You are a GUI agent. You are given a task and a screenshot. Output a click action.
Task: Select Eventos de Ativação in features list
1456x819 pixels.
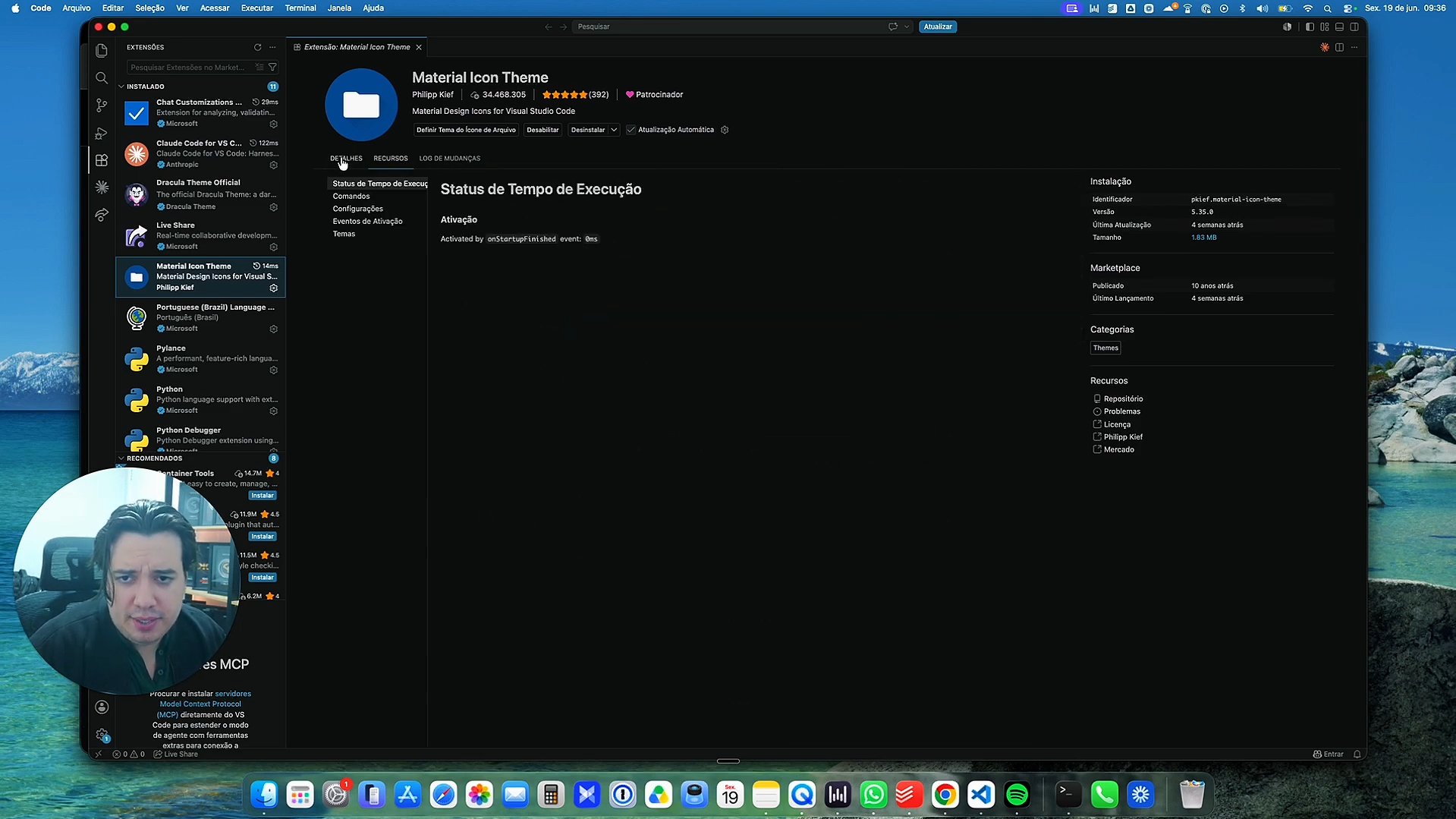tap(368, 222)
